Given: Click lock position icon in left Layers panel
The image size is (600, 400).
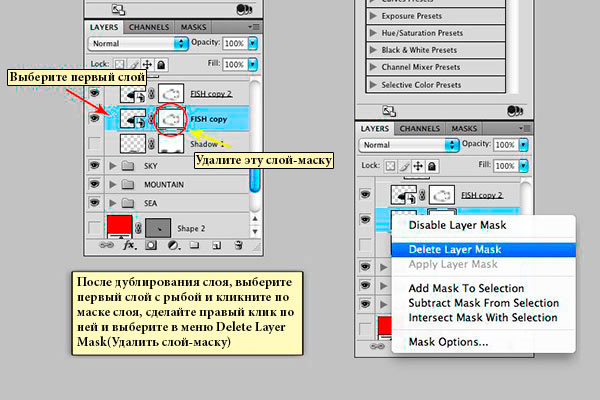Looking at the screenshot, I should click(147, 64).
